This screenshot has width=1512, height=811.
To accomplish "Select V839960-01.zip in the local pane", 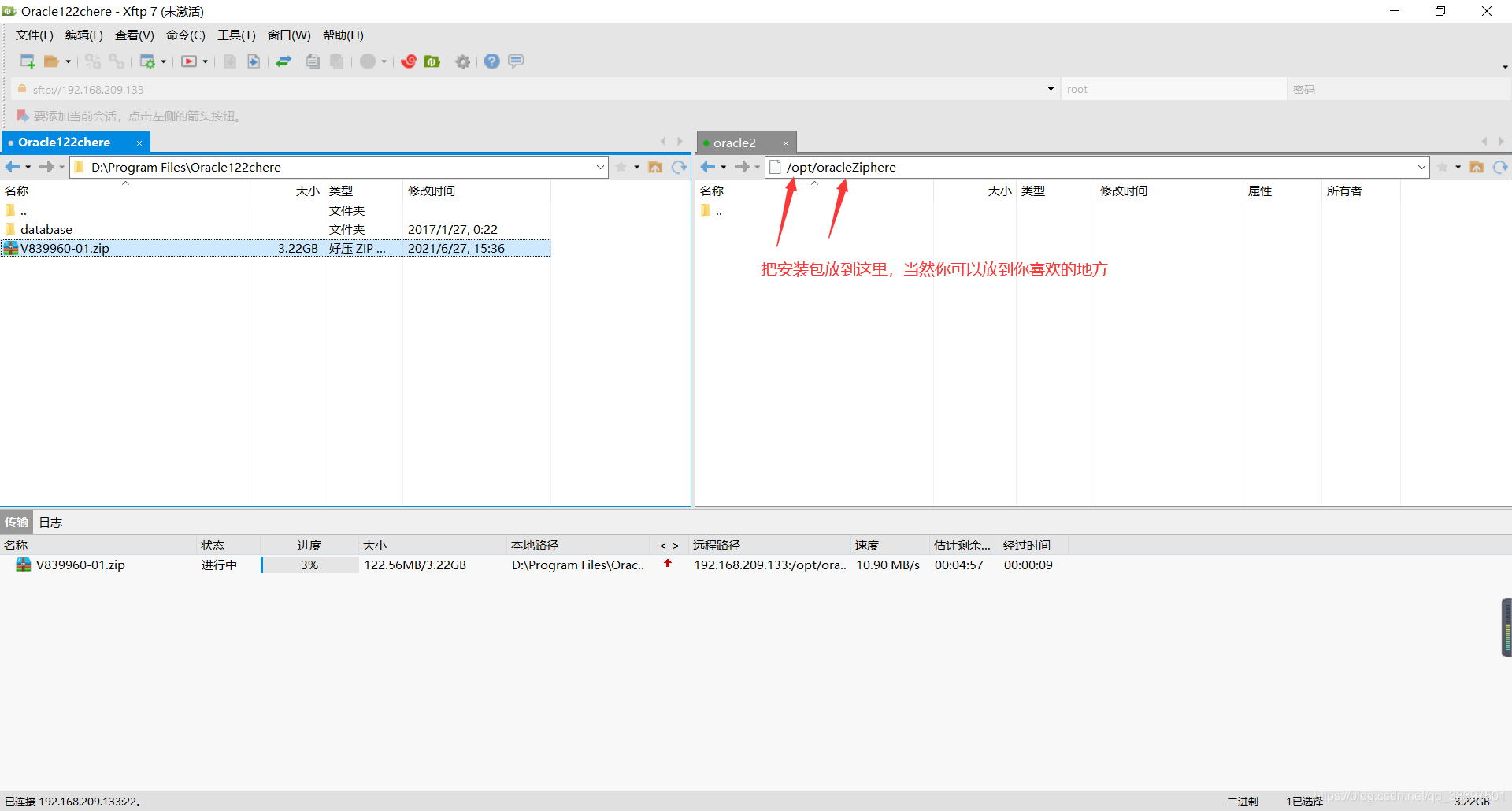I will [x=276, y=248].
